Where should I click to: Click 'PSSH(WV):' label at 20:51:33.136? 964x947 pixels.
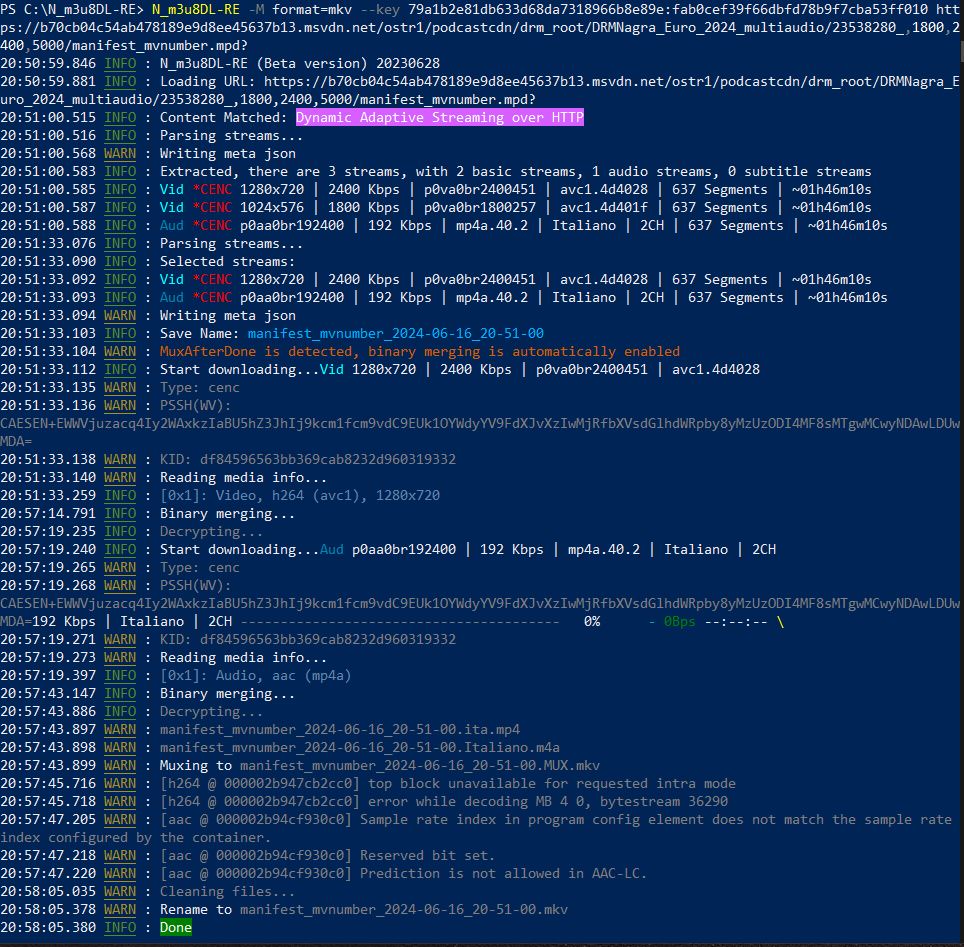tap(196, 405)
